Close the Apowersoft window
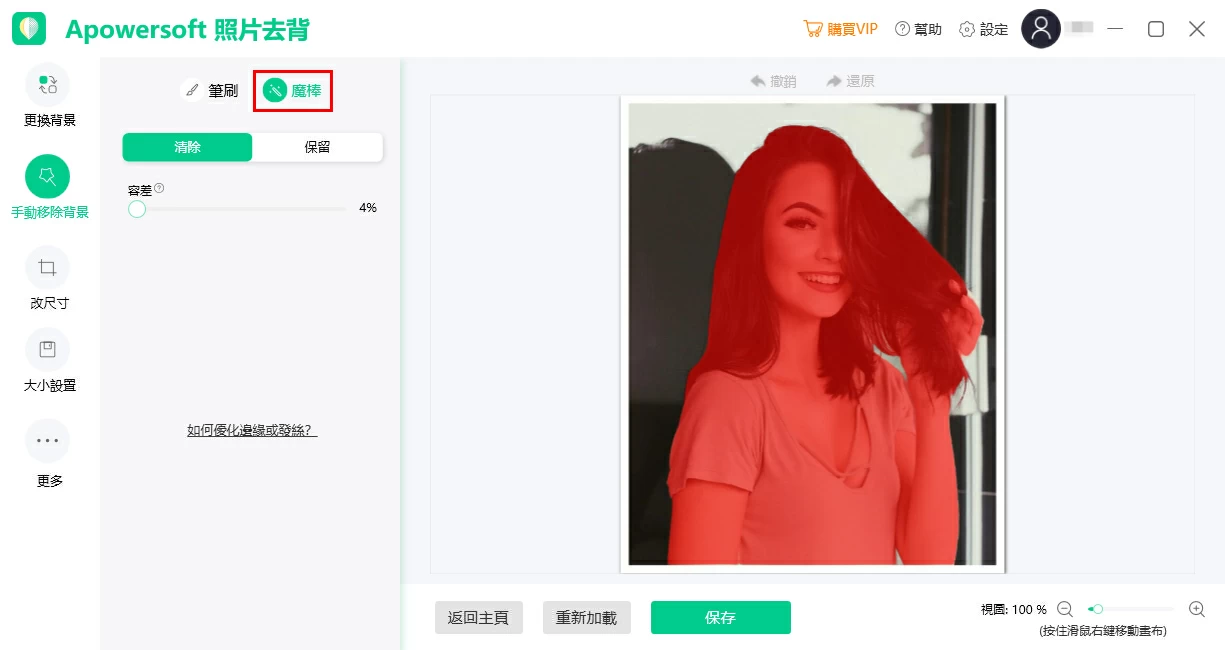Screen dimensions: 1225x650 click(1197, 29)
